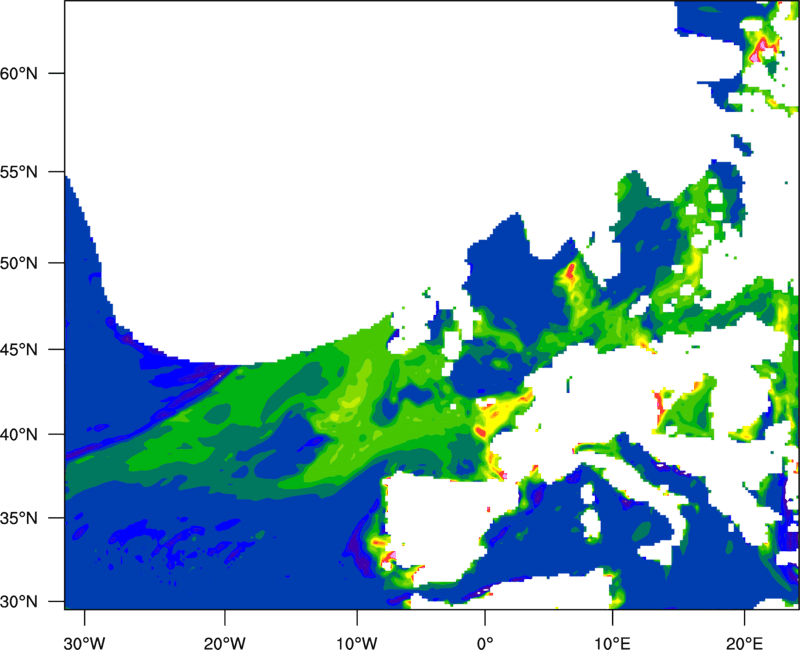Screen dimensions: 800x650
Task: Click the 20°E longitude label
Action: tap(744, 643)
